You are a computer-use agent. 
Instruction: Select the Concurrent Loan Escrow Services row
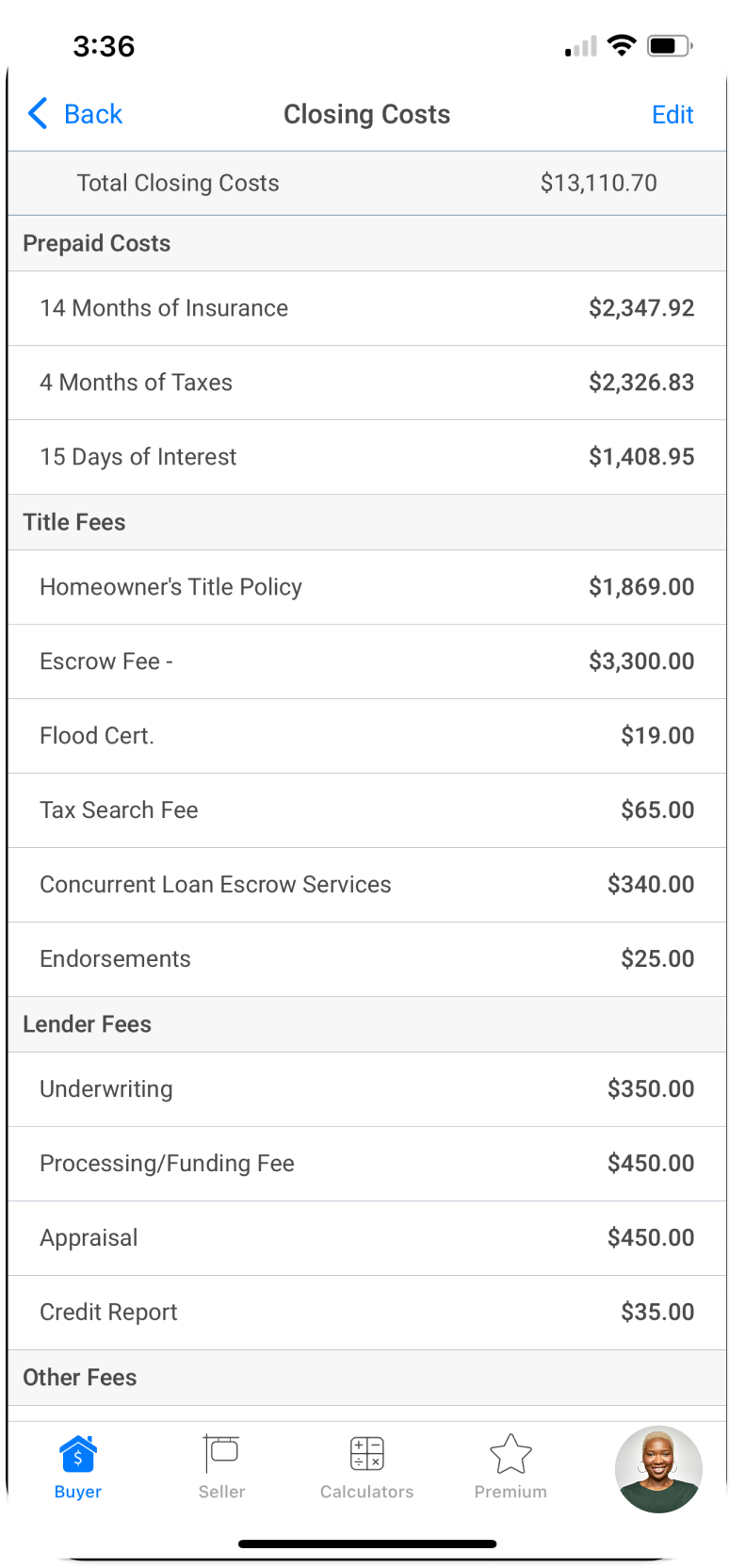[x=366, y=885]
